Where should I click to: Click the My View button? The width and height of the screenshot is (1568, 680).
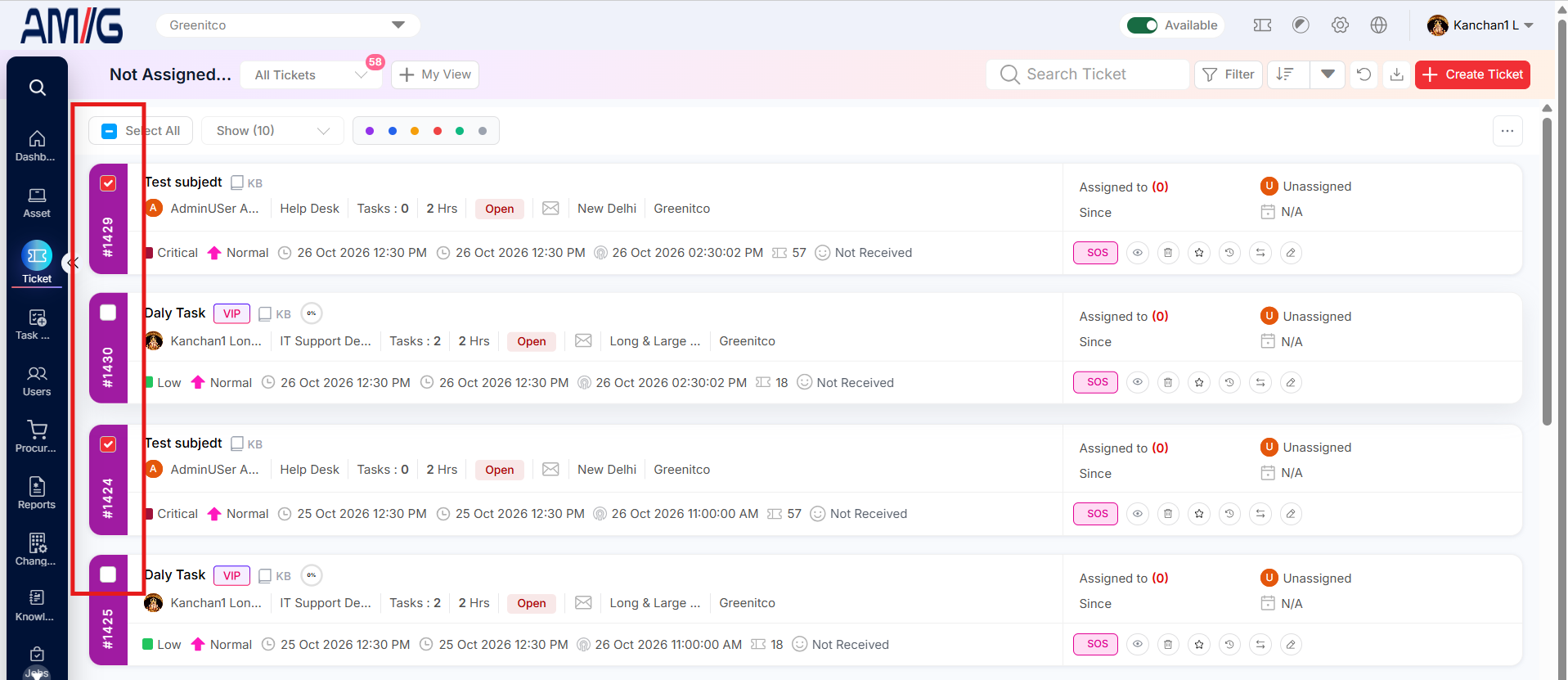click(x=435, y=74)
